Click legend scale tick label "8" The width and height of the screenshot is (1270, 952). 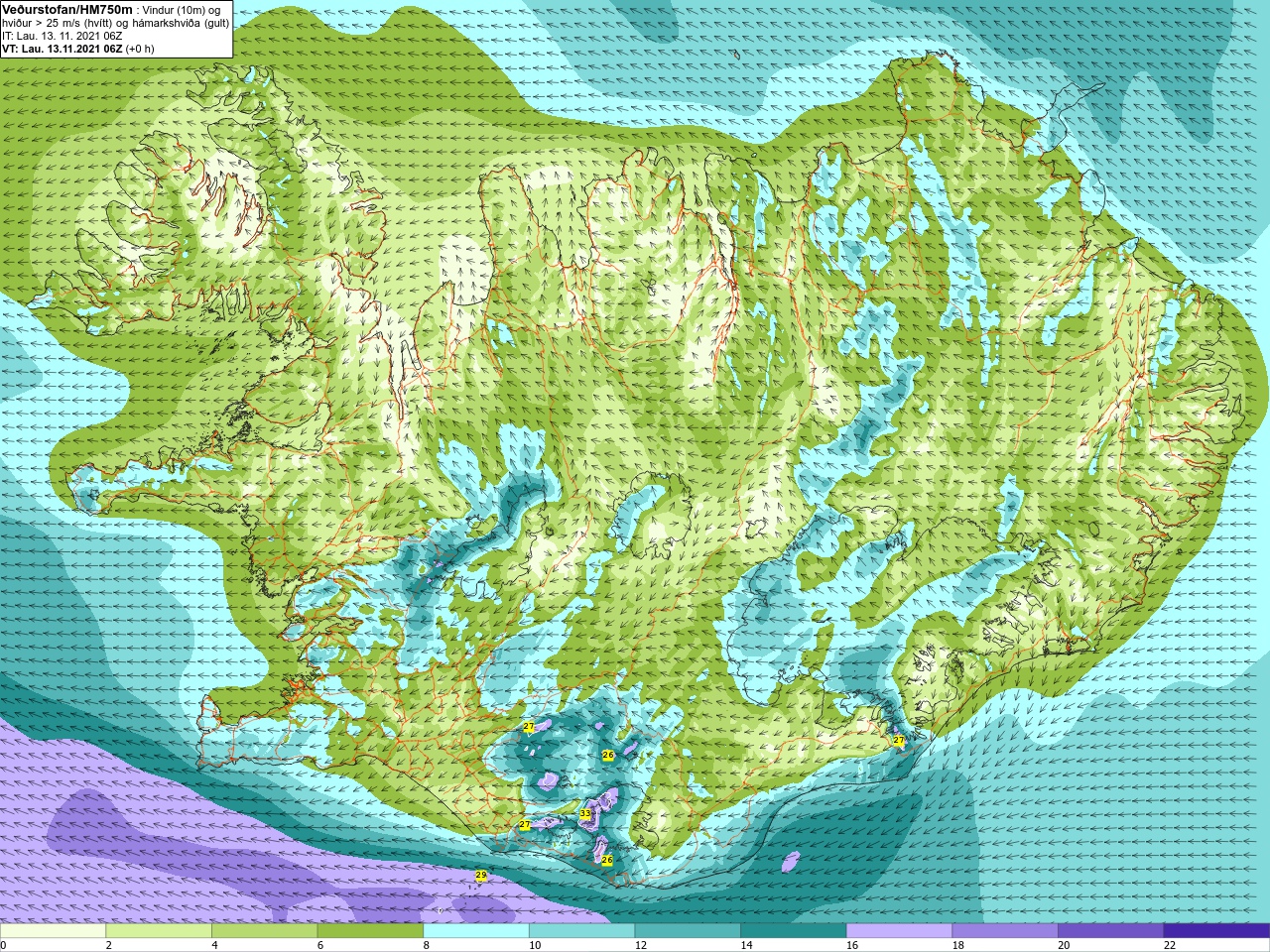[x=427, y=945]
